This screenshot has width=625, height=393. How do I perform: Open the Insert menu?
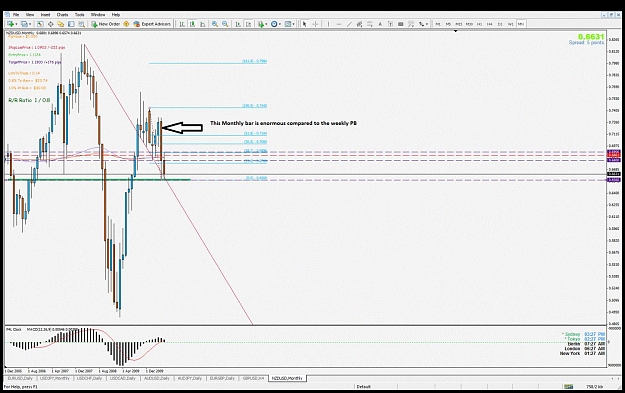coord(45,15)
